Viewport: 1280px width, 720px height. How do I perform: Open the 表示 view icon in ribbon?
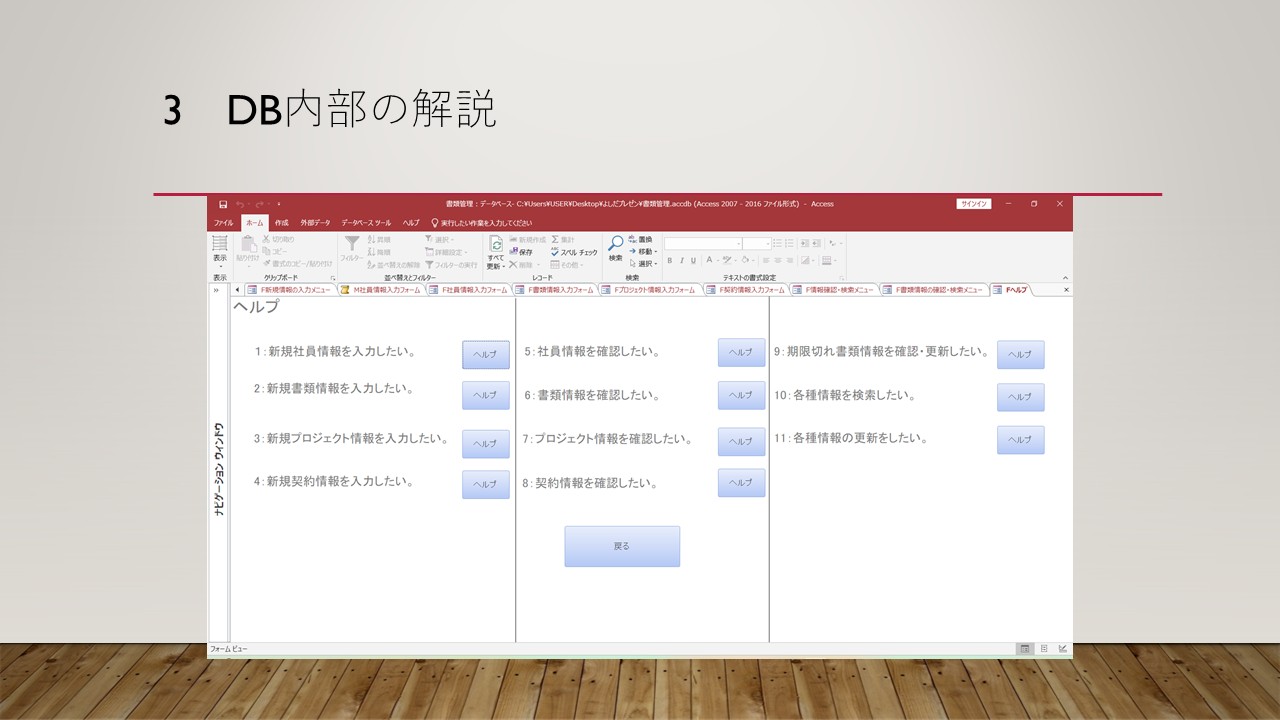[220, 245]
